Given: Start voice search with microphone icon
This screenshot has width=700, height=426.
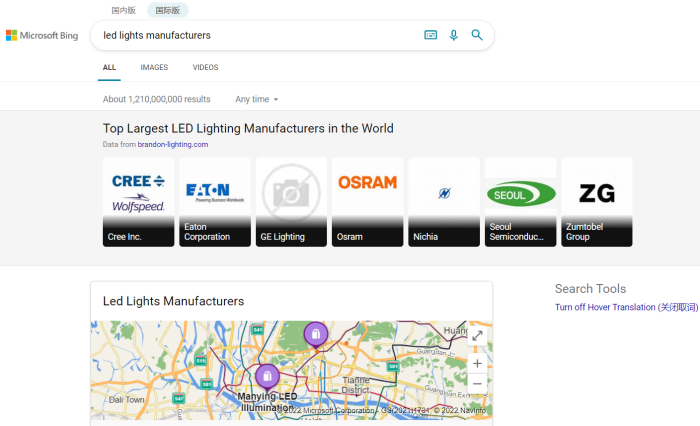Looking at the screenshot, I should (x=453, y=35).
